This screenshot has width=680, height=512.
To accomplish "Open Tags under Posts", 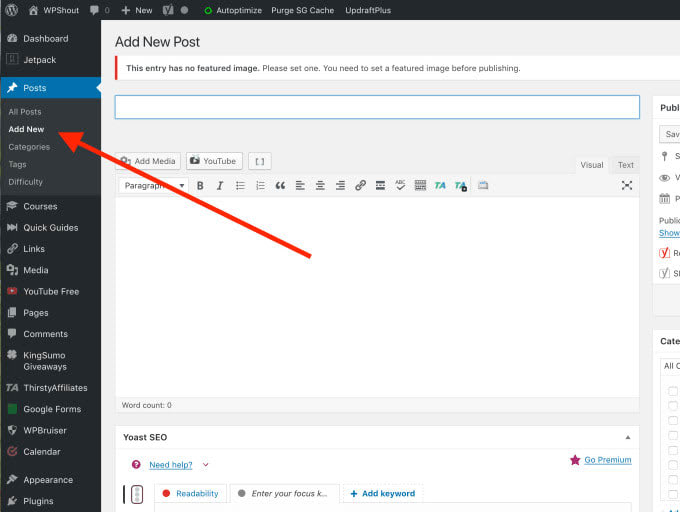I will click(17, 164).
